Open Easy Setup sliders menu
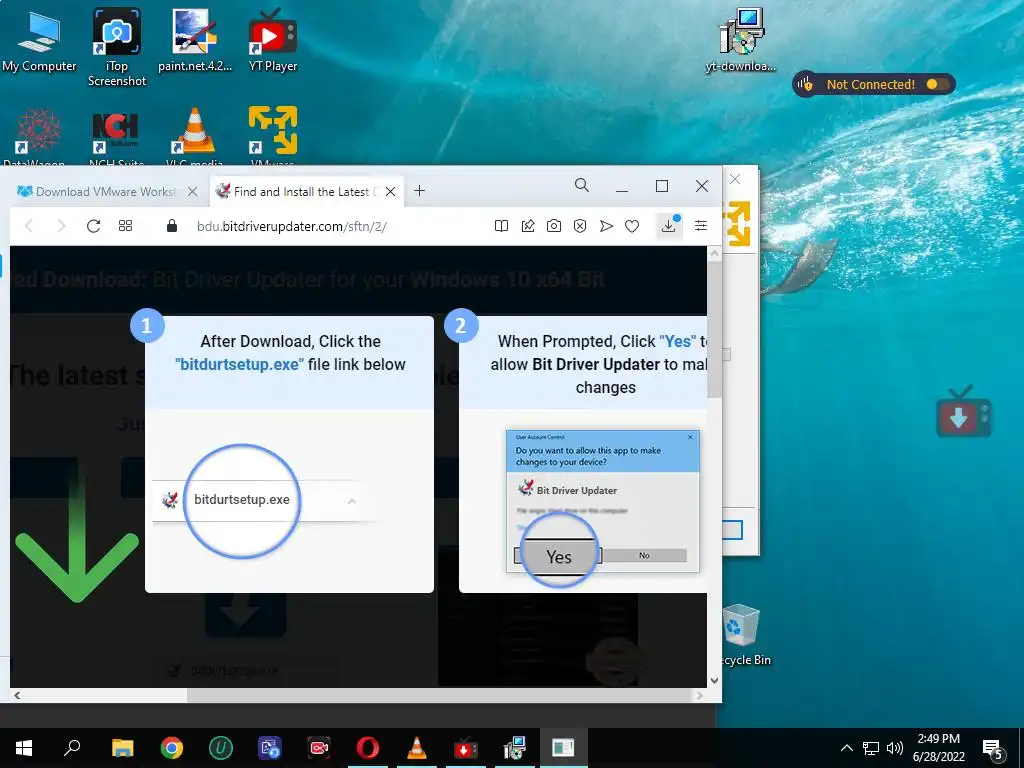The width and height of the screenshot is (1024, 768). pyautogui.click(x=701, y=226)
